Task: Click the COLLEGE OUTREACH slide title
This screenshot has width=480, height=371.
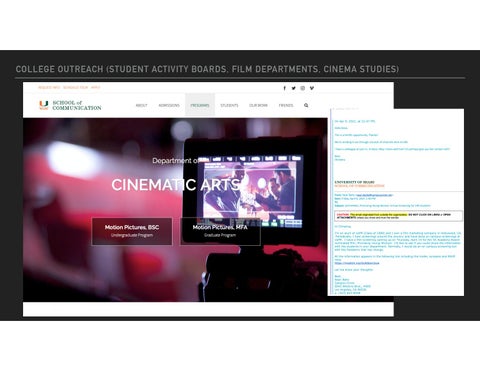Action: pos(207,69)
